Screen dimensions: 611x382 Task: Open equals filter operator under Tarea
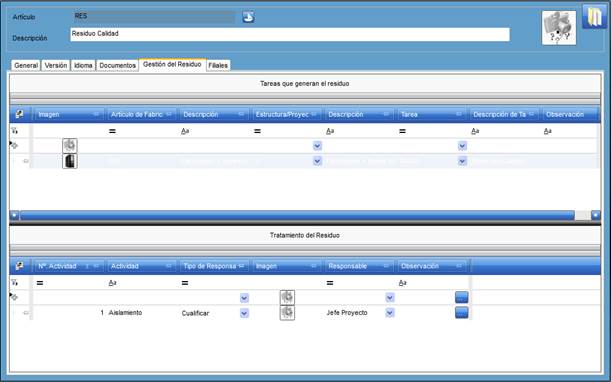402,131
